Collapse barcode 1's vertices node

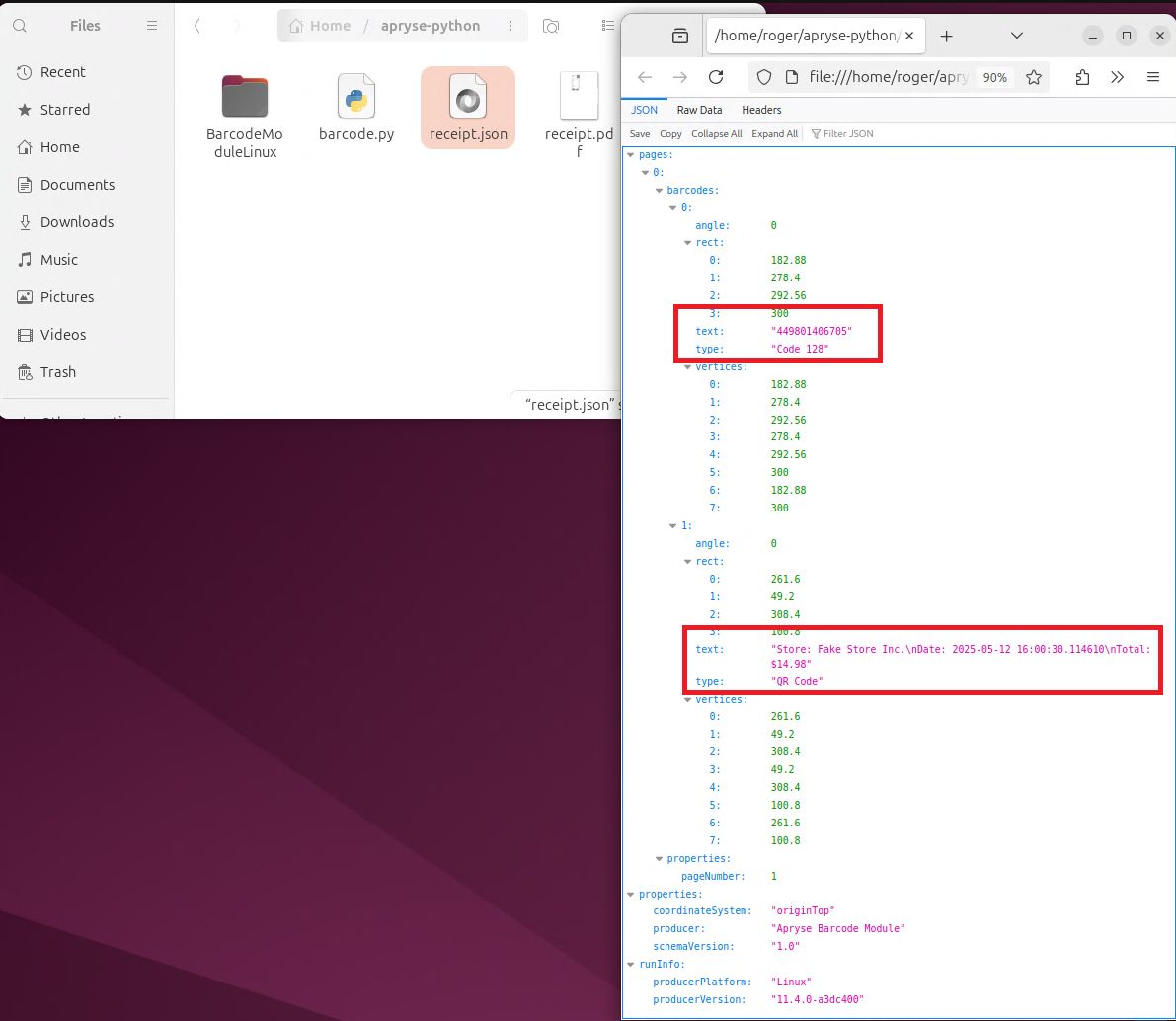click(x=688, y=699)
